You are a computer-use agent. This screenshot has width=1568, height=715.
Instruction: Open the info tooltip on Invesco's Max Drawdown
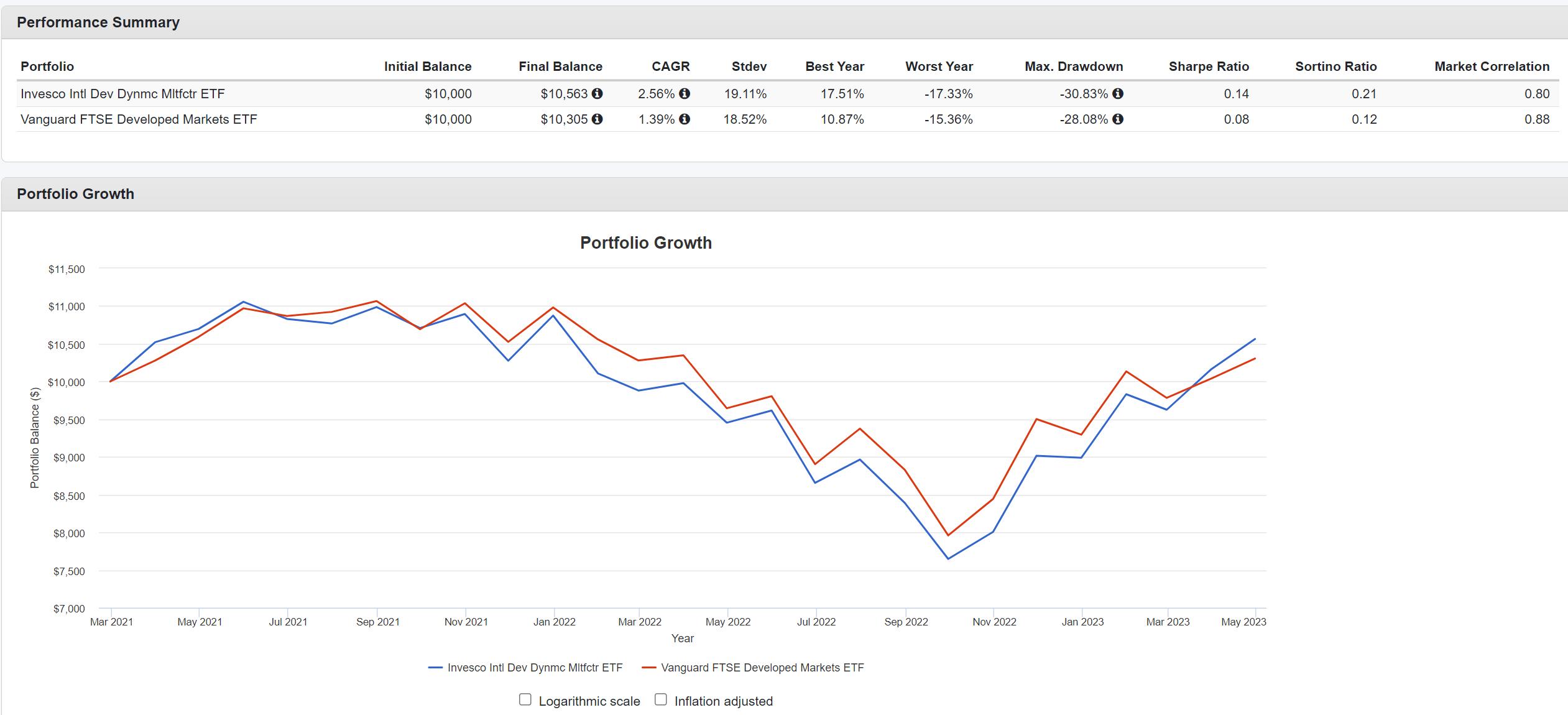pos(1118,94)
